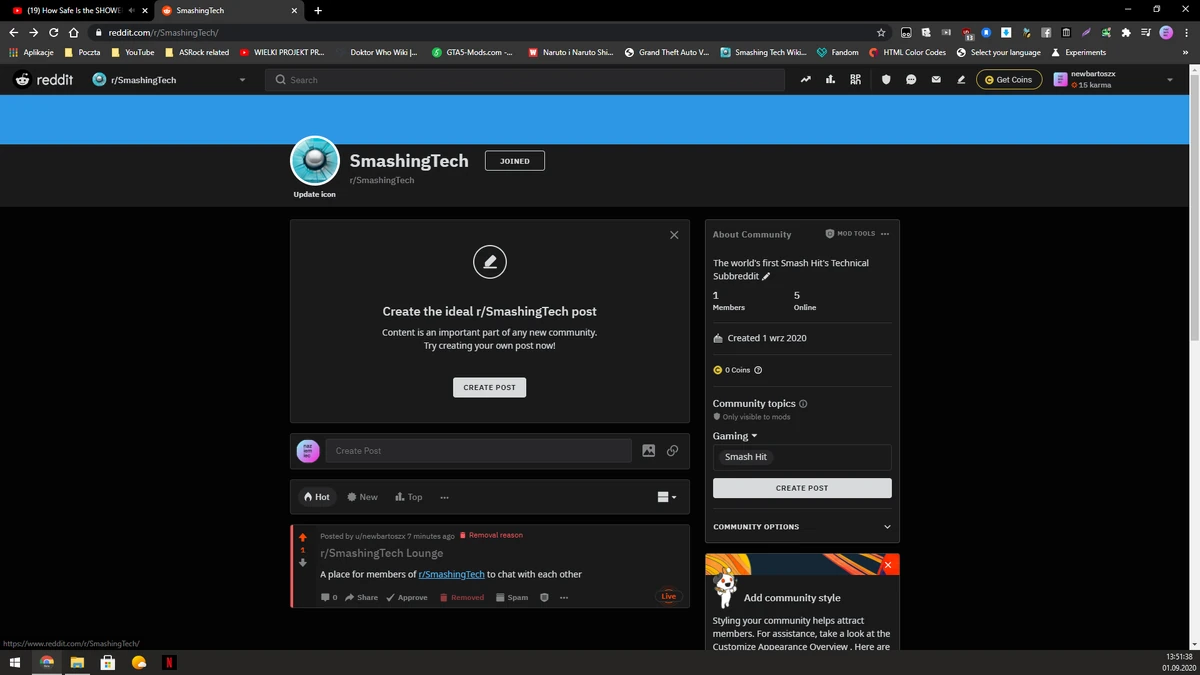Select the New sort option
The image size is (1200, 675).
pyautogui.click(x=363, y=496)
